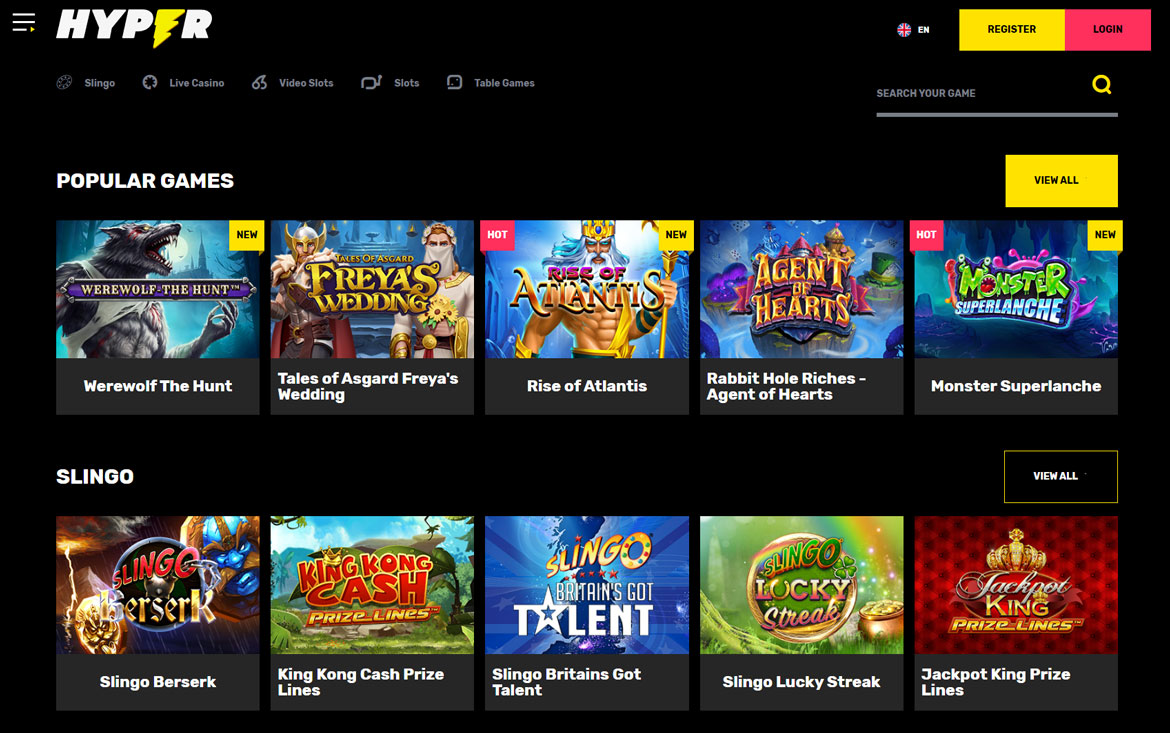Click the Slots machine icon
This screenshot has height=733, width=1170.
click(x=371, y=83)
